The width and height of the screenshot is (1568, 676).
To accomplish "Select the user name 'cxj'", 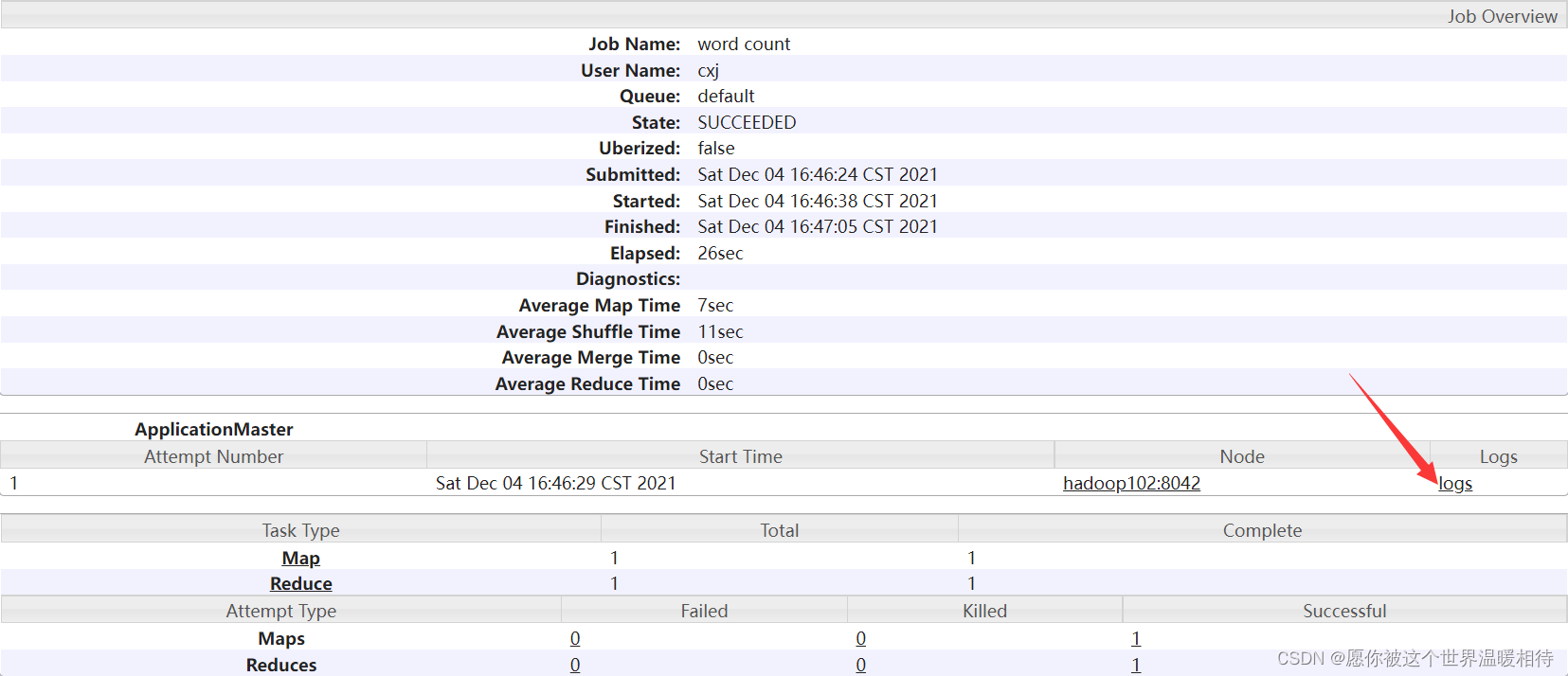I will click(709, 71).
